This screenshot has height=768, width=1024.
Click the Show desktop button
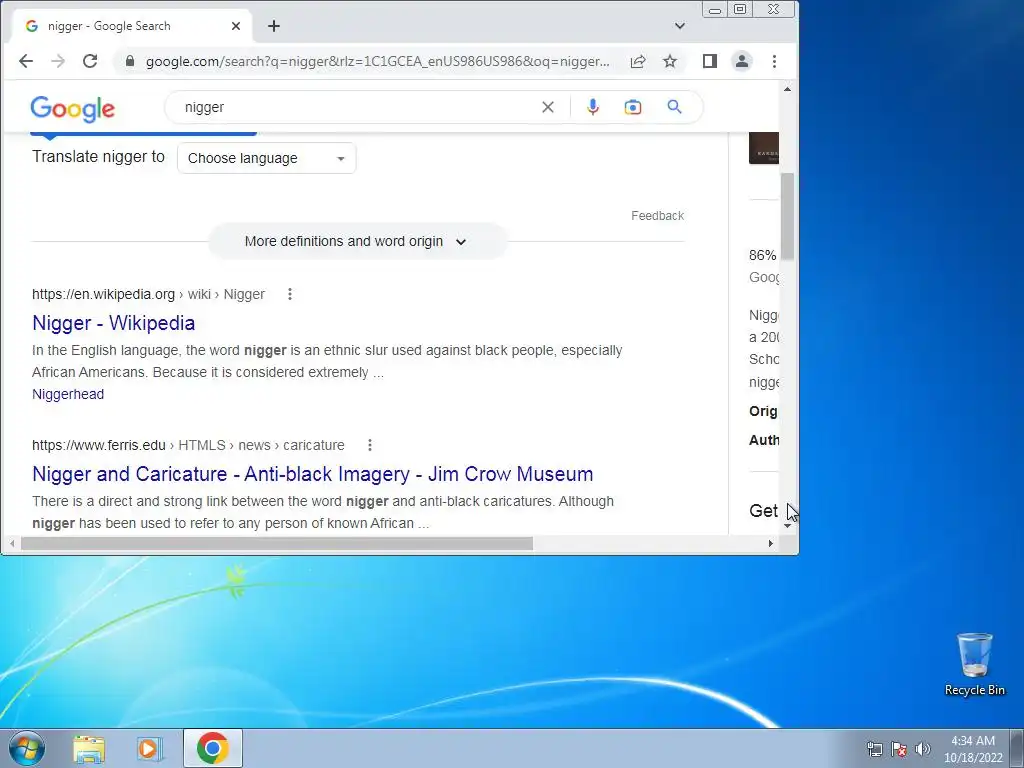point(1017,748)
